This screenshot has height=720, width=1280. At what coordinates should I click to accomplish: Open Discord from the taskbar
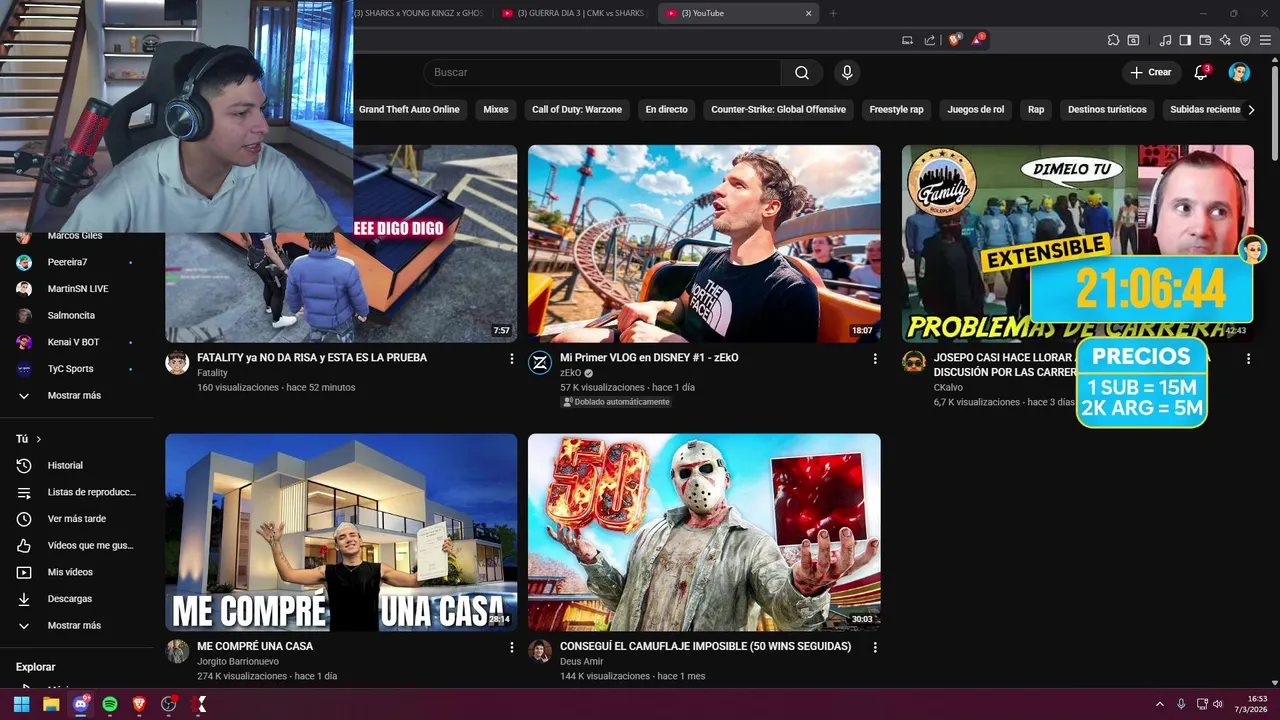[81, 704]
